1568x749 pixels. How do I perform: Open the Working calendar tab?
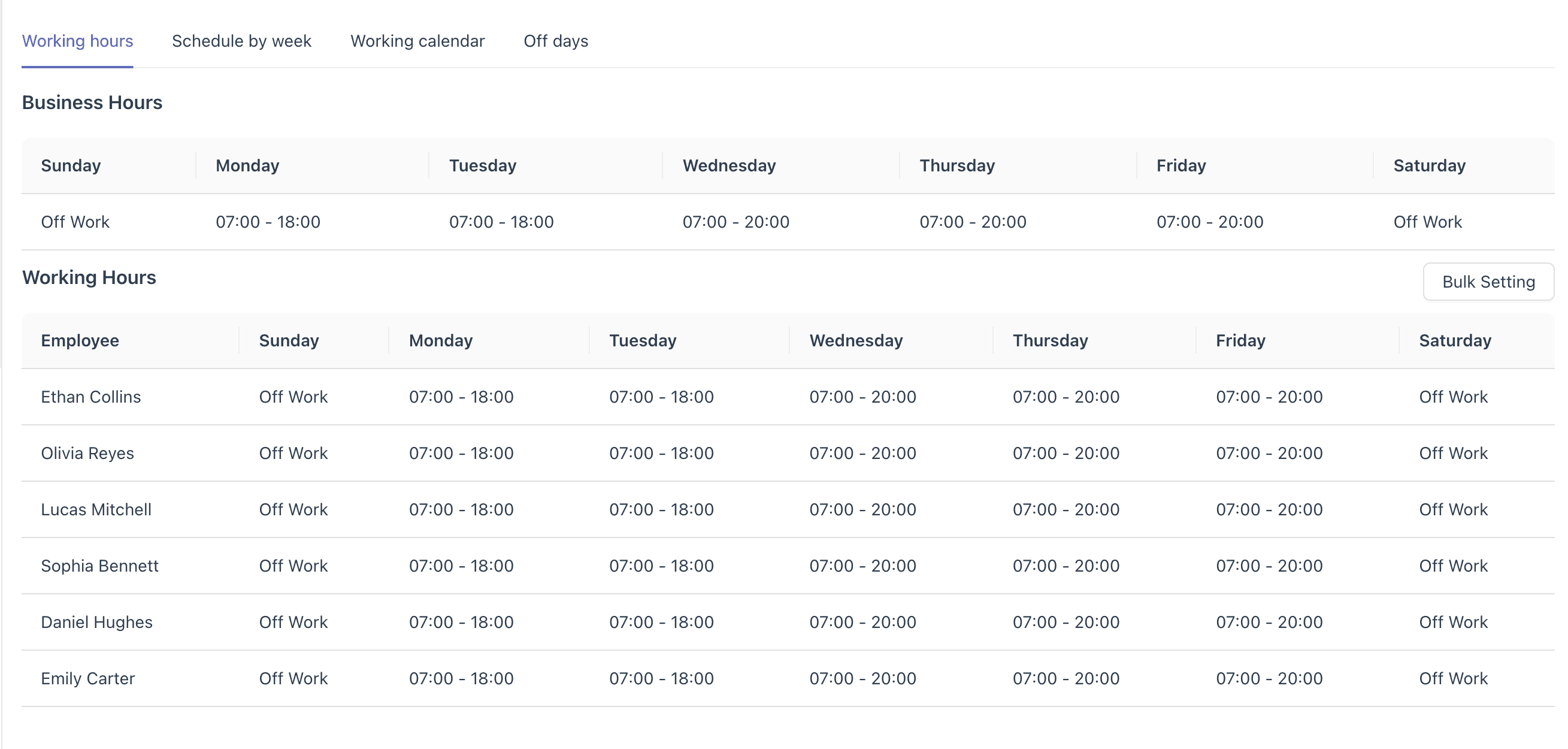click(x=417, y=41)
